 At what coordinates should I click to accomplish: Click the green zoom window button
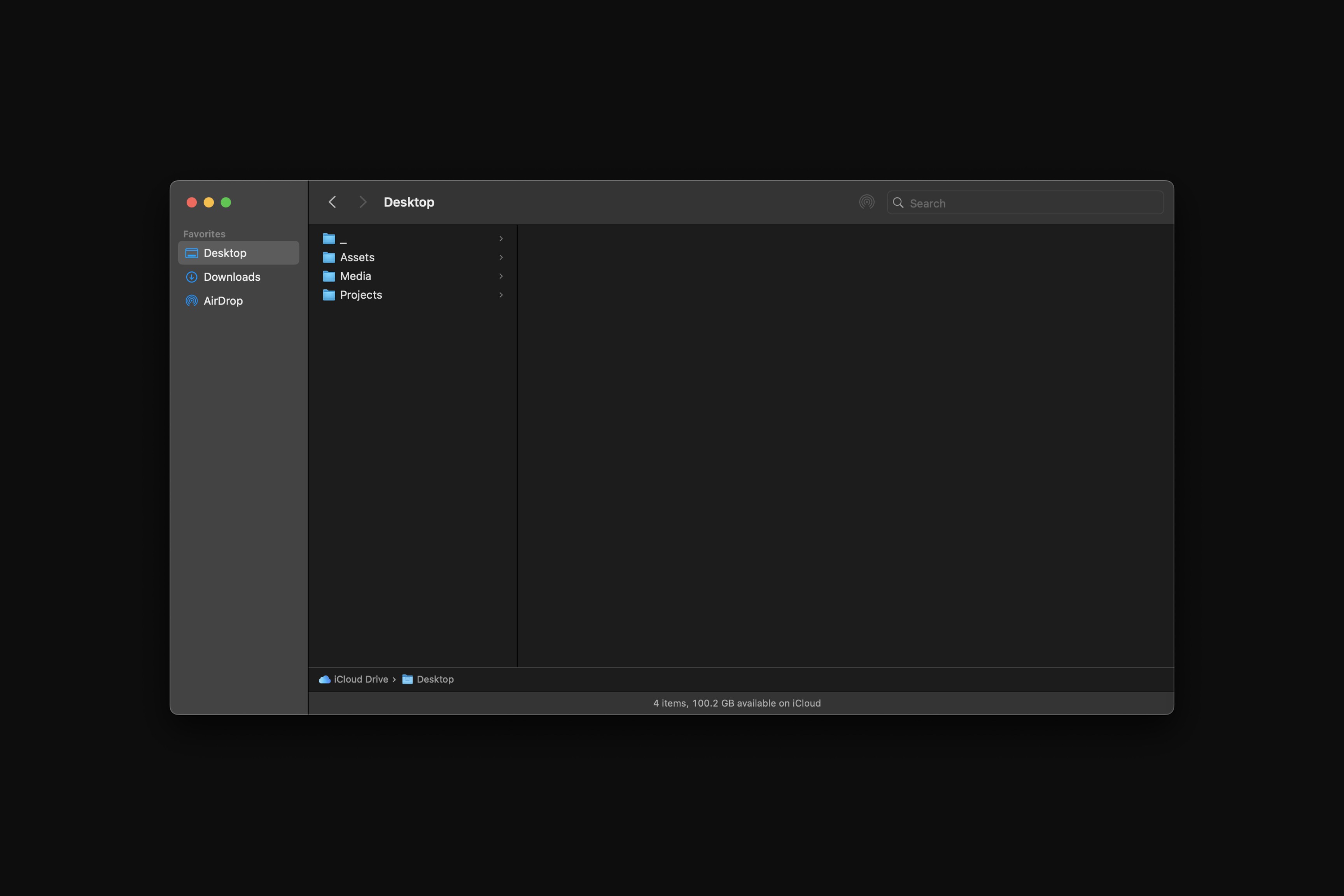[x=226, y=202]
